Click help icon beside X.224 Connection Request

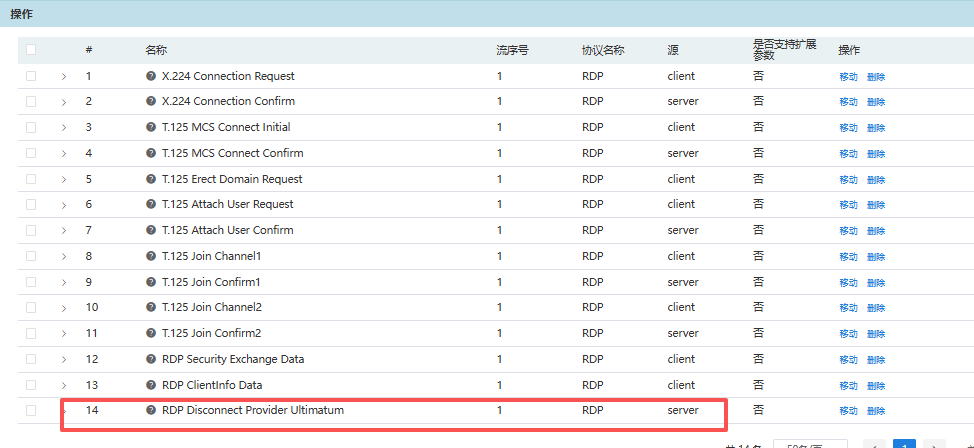tap(151, 76)
